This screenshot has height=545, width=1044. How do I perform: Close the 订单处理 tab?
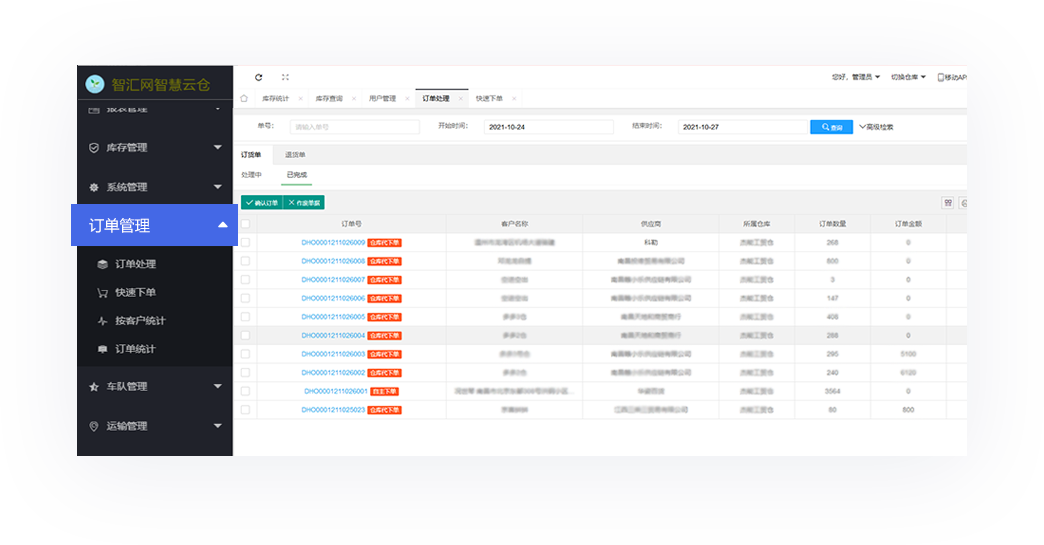(x=460, y=98)
